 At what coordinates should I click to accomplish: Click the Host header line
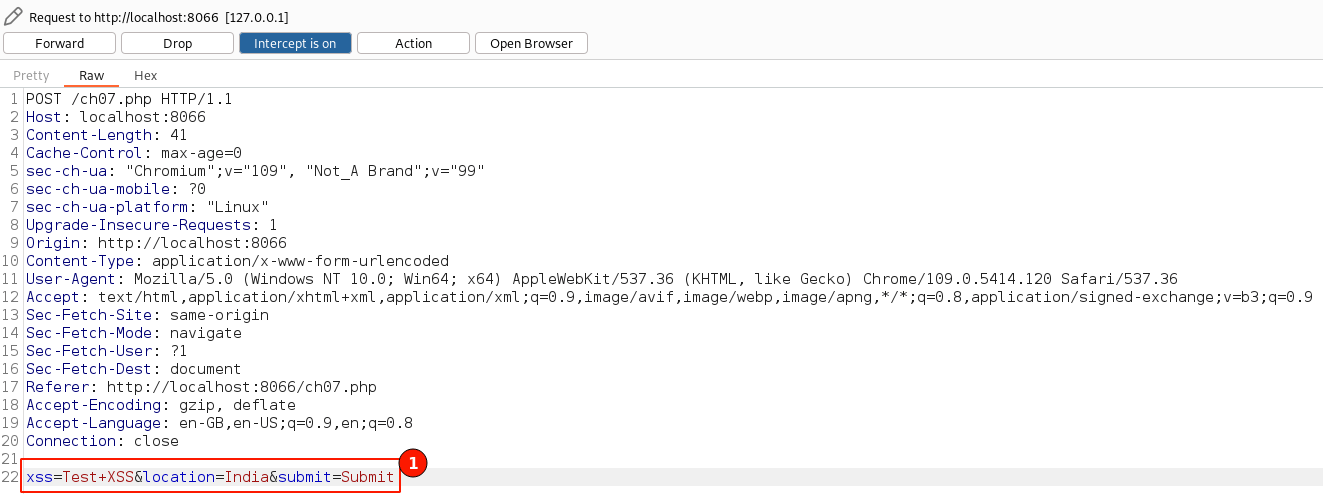click(x=115, y=117)
